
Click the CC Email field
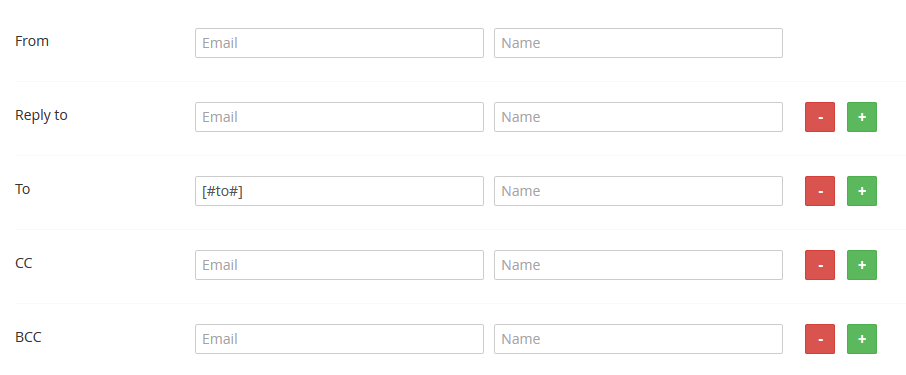(x=339, y=265)
